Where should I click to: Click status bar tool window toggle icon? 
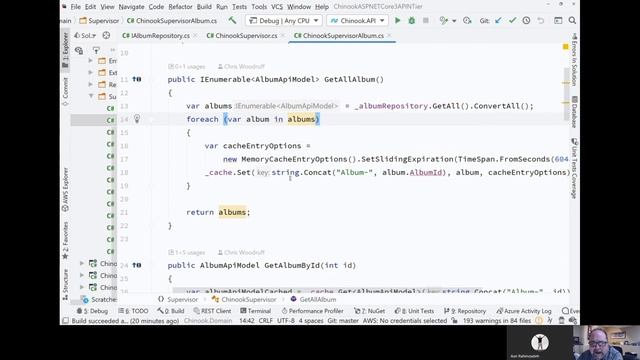tap(65, 321)
